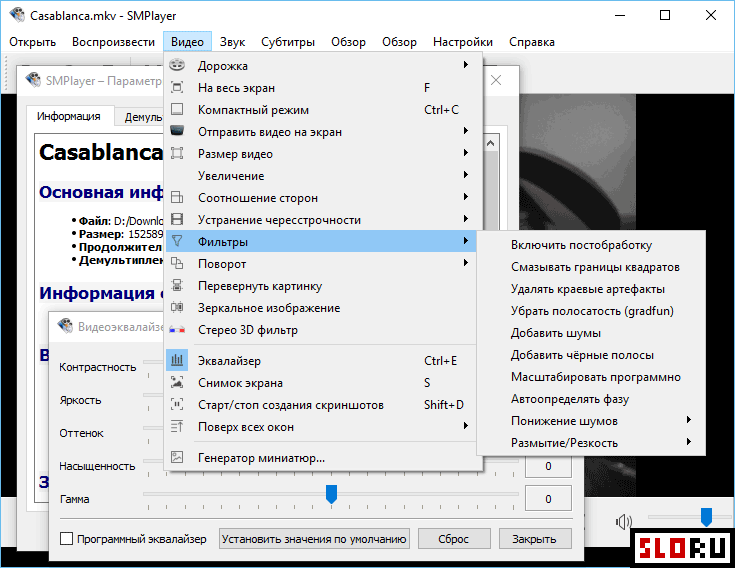Click the Снимок экрана screenshot icon
The width and height of the screenshot is (735, 568).
point(177,382)
